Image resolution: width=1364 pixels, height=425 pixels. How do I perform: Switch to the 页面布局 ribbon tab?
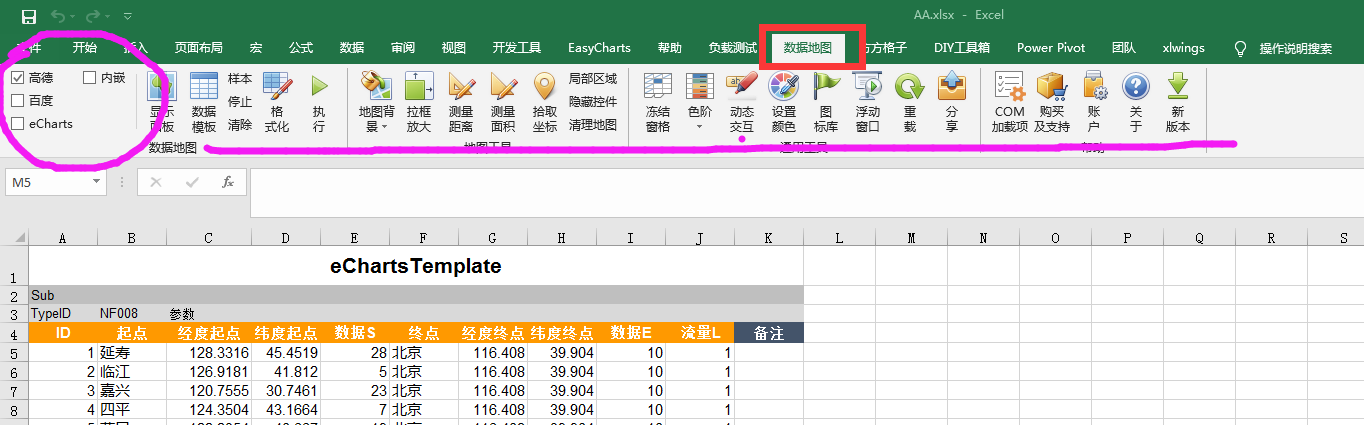pos(198,47)
